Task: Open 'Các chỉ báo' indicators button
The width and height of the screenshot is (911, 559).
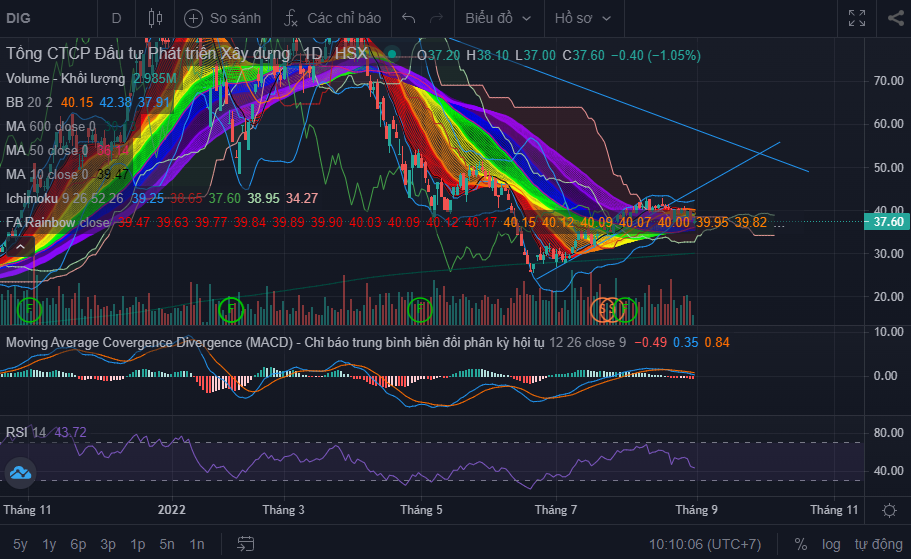Action: coord(332,18)
